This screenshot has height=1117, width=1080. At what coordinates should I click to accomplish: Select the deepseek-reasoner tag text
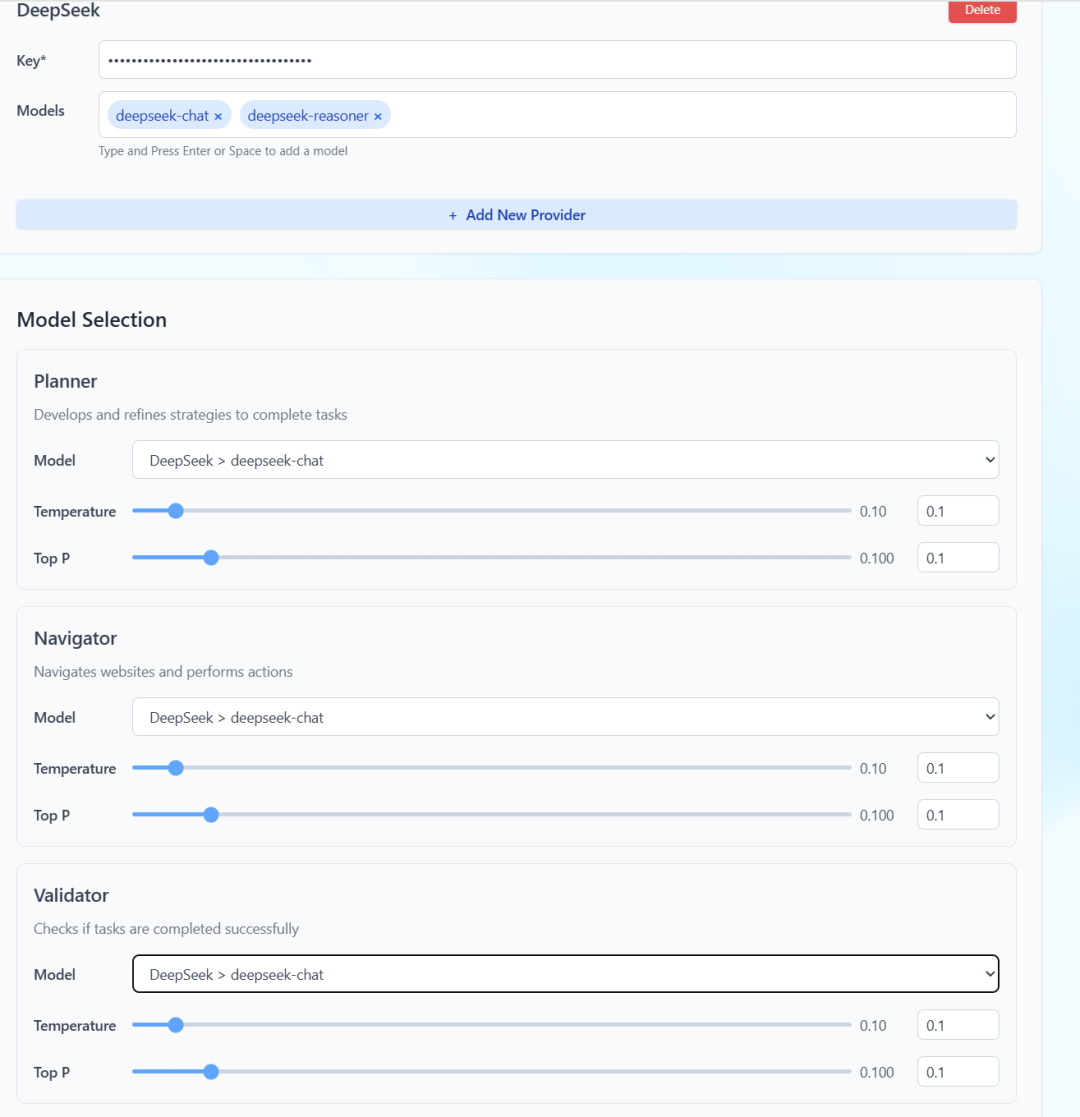point(308,115)
